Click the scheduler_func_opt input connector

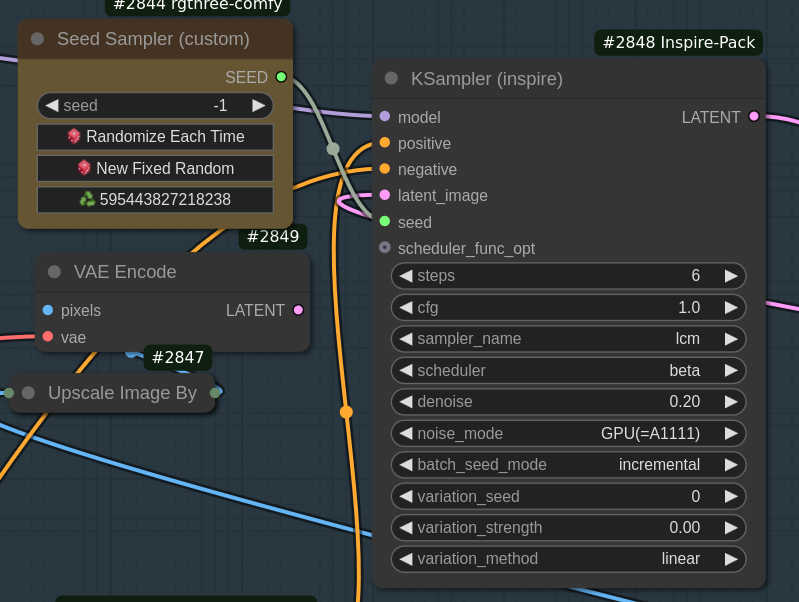coord(385,247)
